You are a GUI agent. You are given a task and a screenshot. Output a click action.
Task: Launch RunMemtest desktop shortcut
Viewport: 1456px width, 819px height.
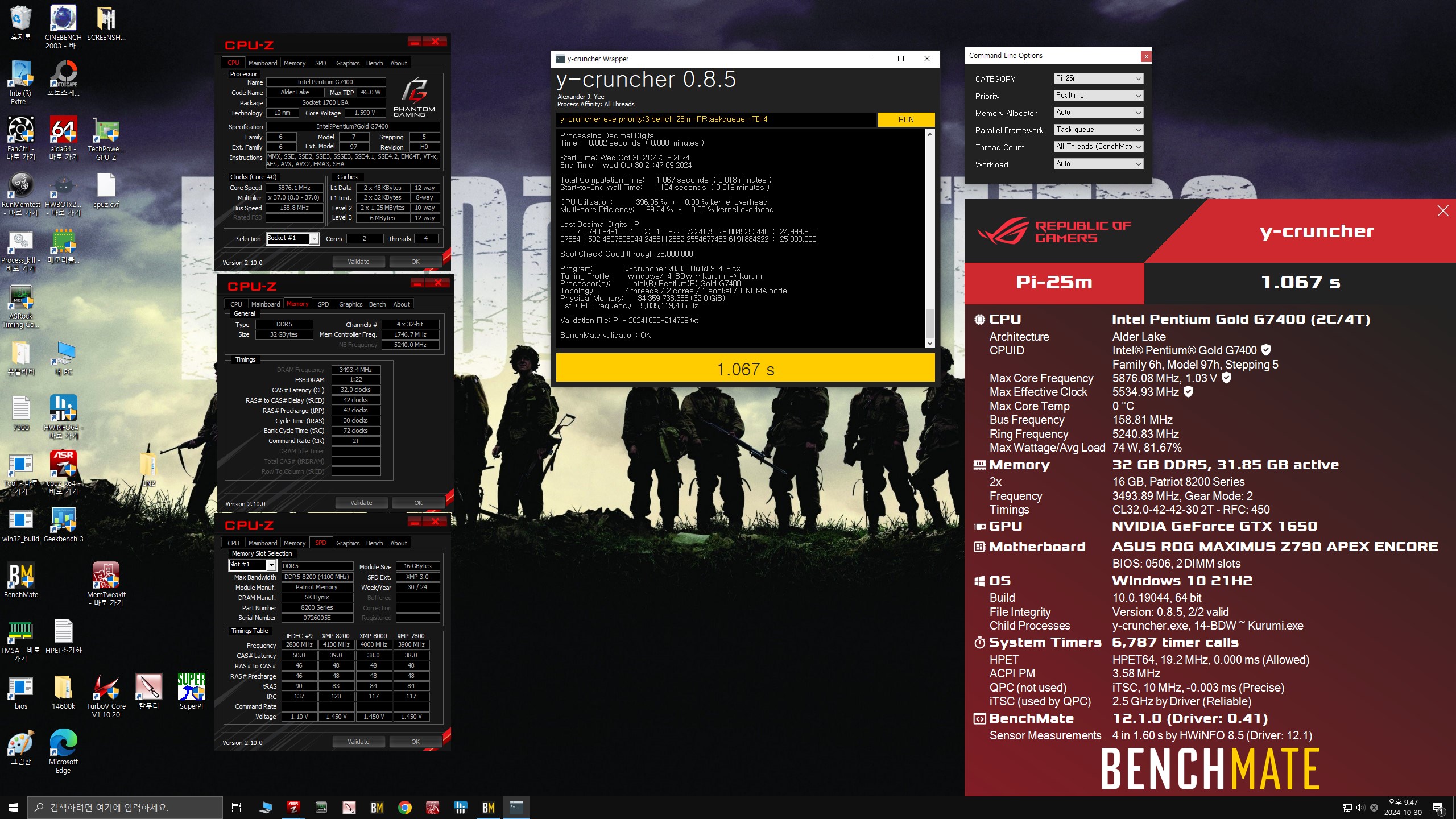(21, 193)
